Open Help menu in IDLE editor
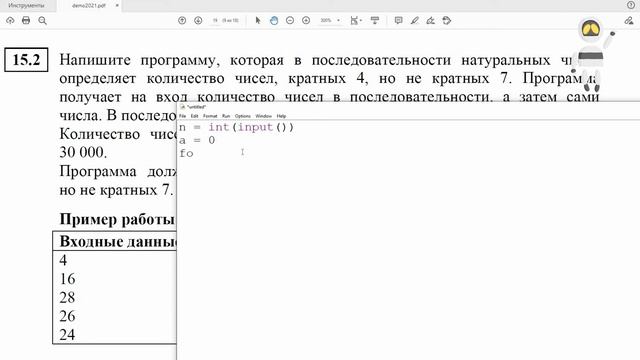This screenshot has height=360, width=640. click(281, 116)
